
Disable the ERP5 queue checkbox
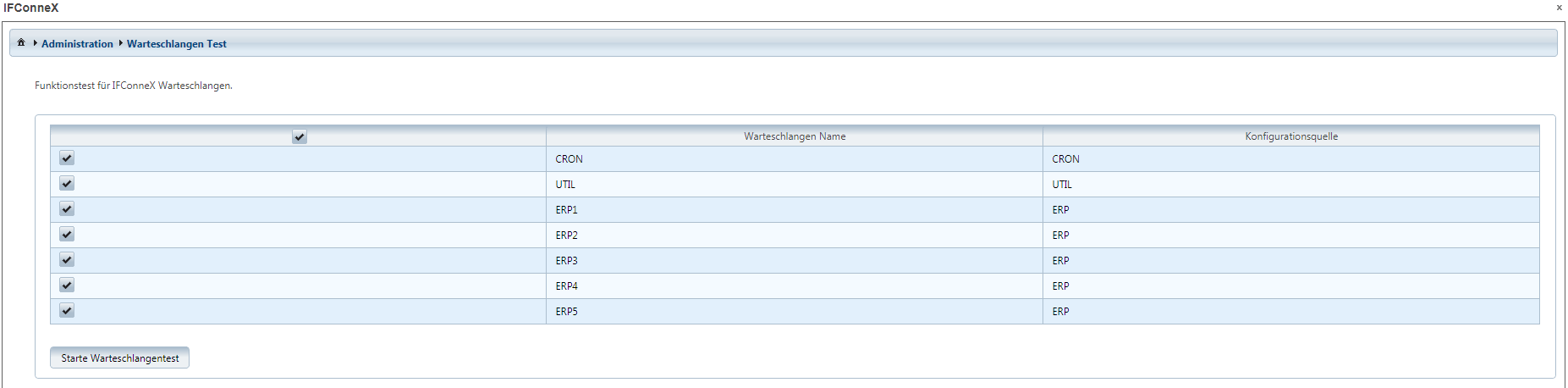(x=67, y=311)
